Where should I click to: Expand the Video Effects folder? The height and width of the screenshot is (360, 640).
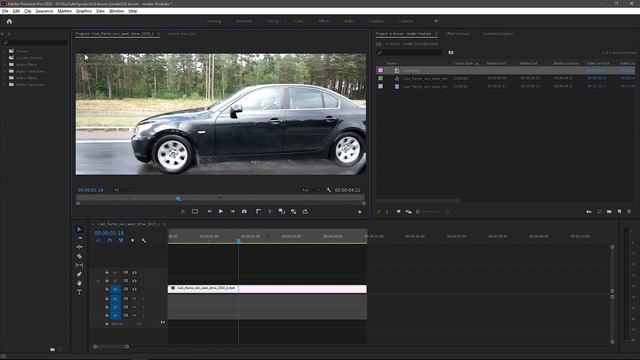[x=5, y=78]
